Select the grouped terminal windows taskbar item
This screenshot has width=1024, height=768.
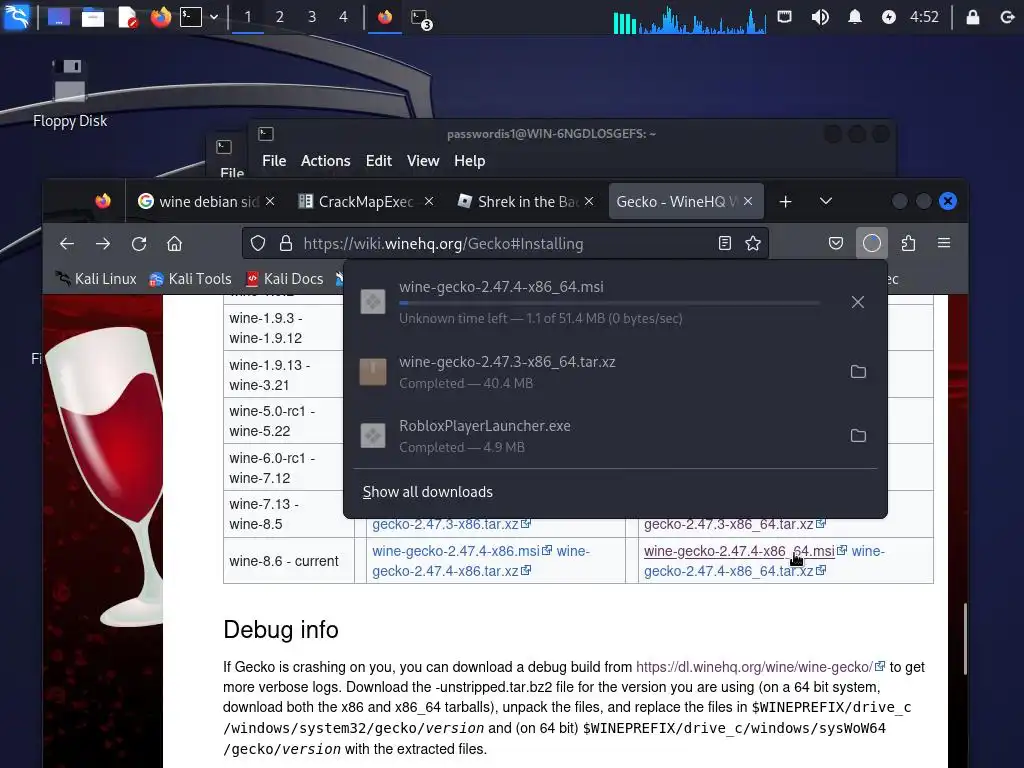point(420,18)
